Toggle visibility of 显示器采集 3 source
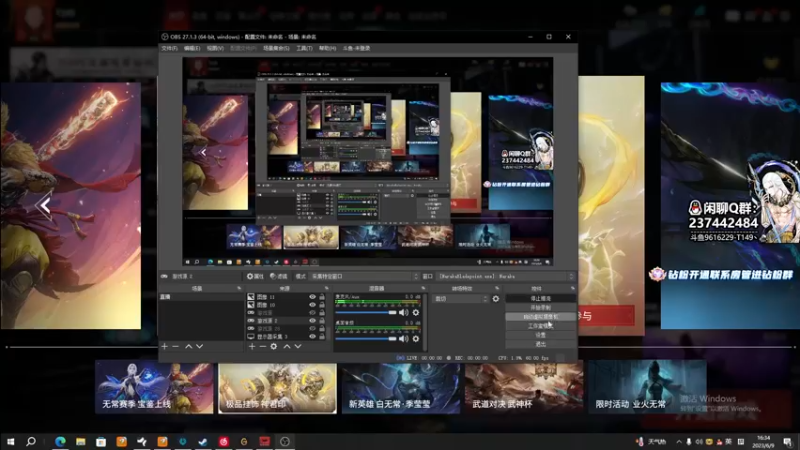The height and width of the screenshot is (450, 800). click(312, 337)
